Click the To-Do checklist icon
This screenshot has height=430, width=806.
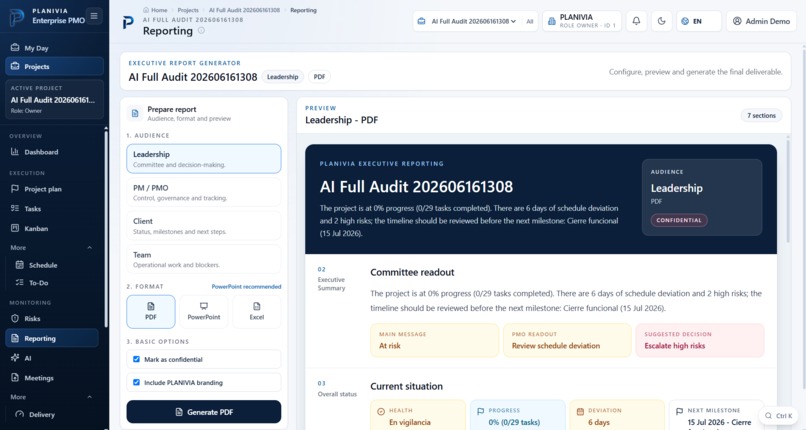(20, 283)
